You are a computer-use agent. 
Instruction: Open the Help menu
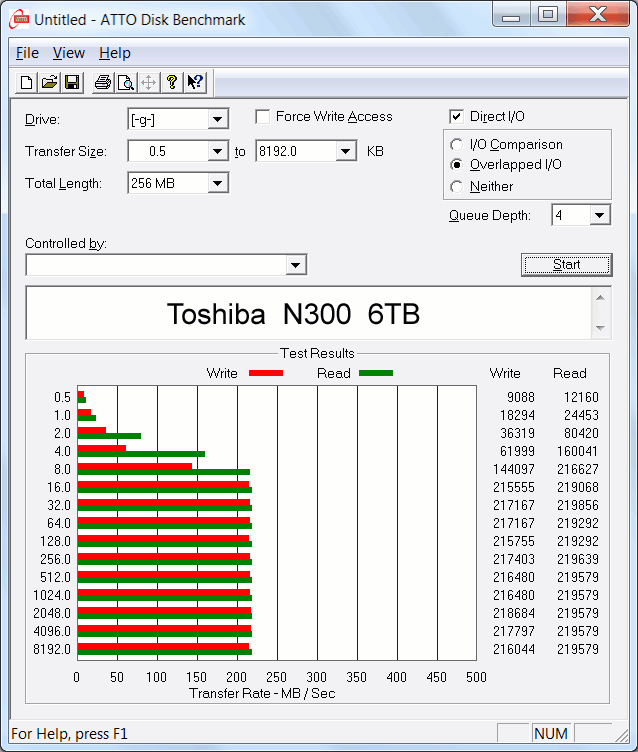click(115, 53)
